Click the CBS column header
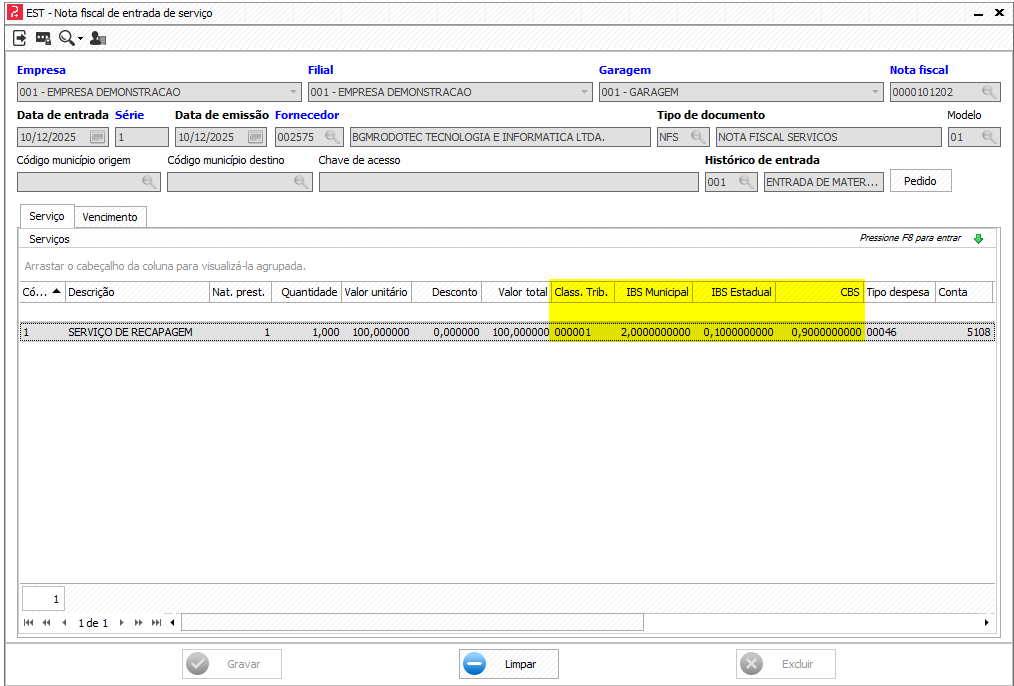This screenshot has height=686, width=1014. tap(820, 292)
